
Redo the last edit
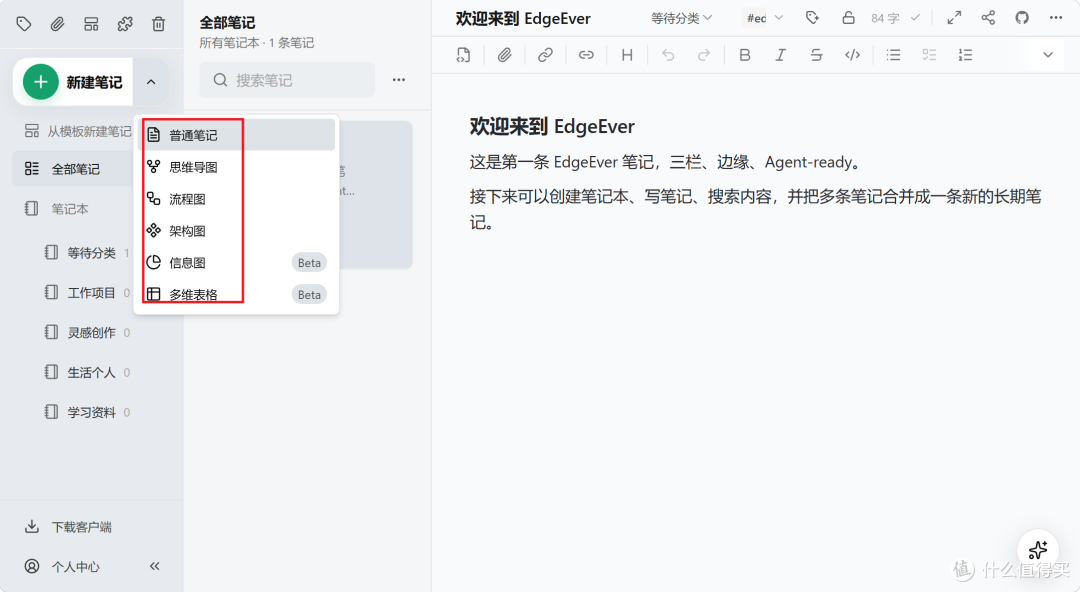coord(703,55)
